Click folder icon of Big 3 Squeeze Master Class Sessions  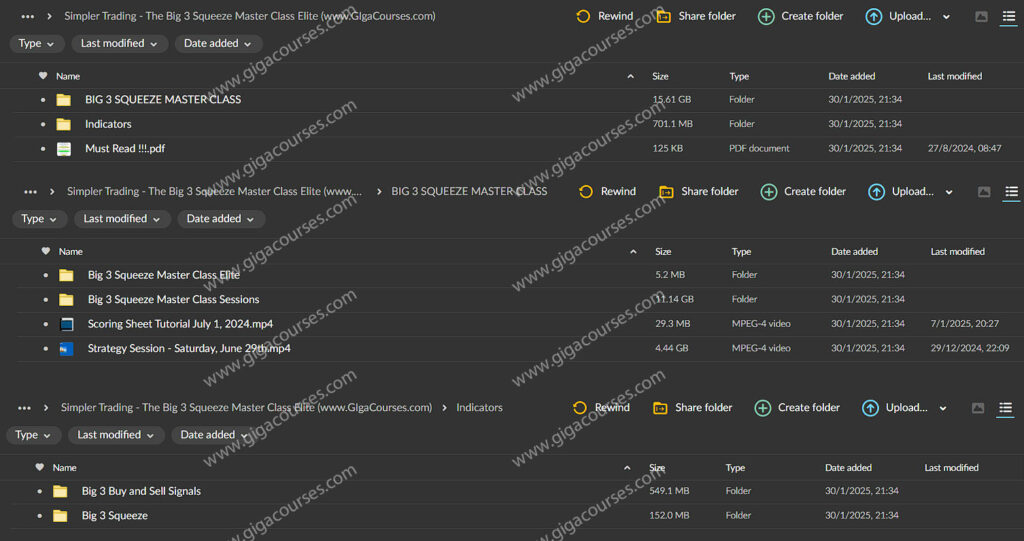tap(67, 300)
